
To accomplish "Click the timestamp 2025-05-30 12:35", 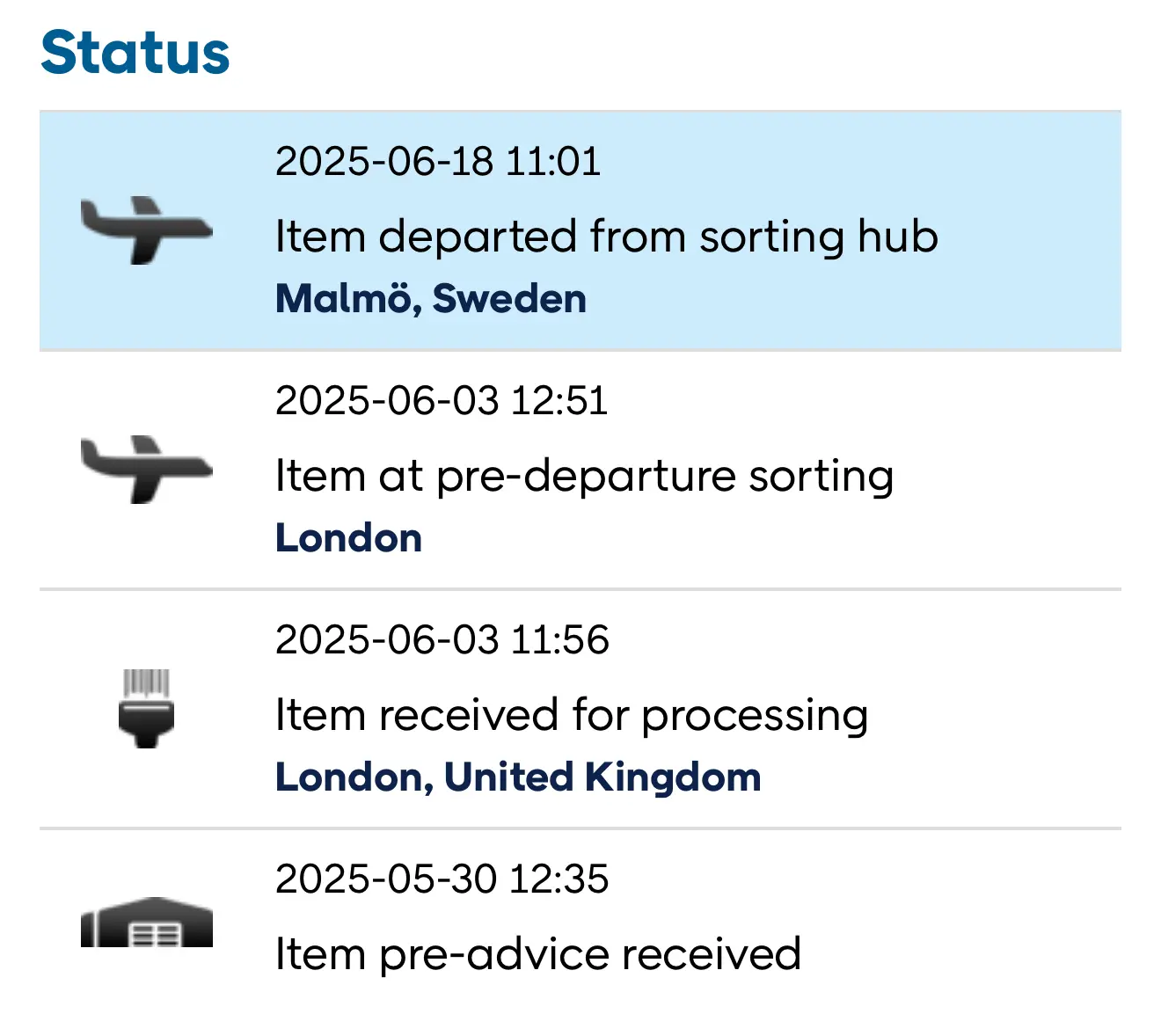I will point(442,879).
